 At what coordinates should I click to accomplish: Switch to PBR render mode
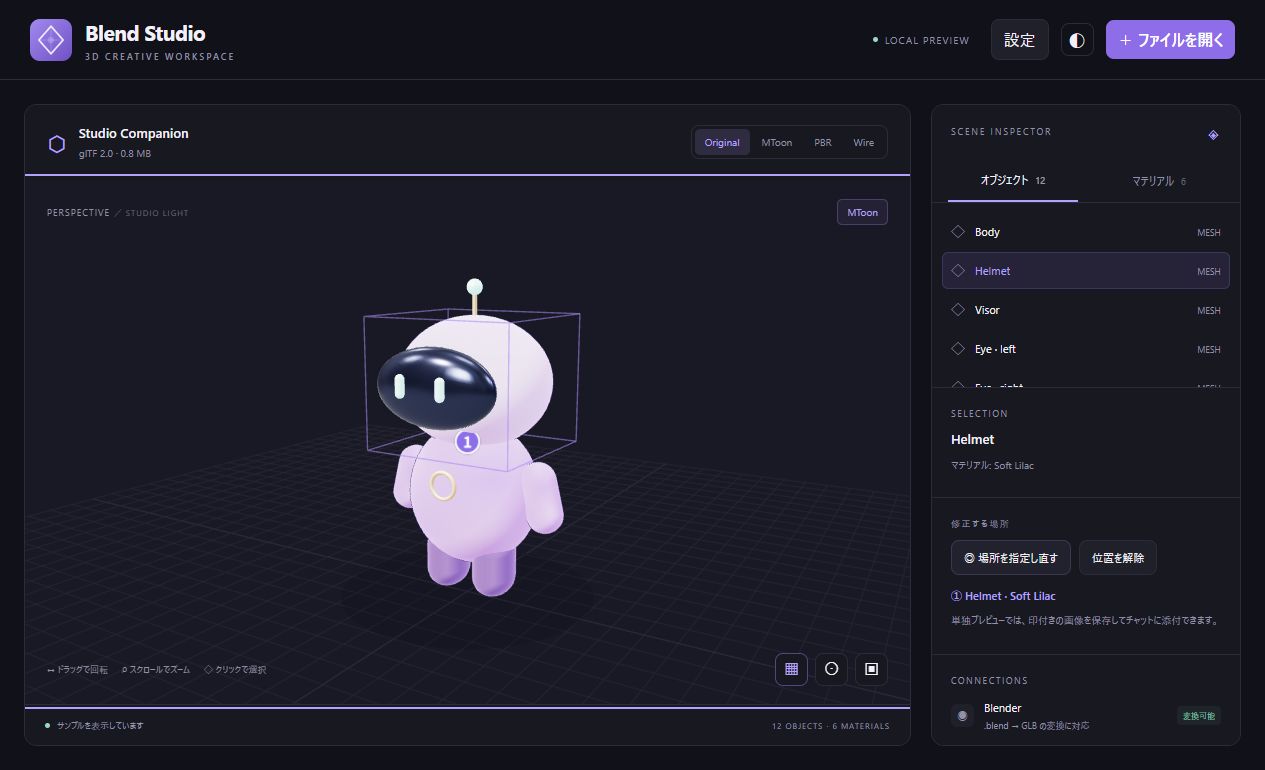pos(823,142)
